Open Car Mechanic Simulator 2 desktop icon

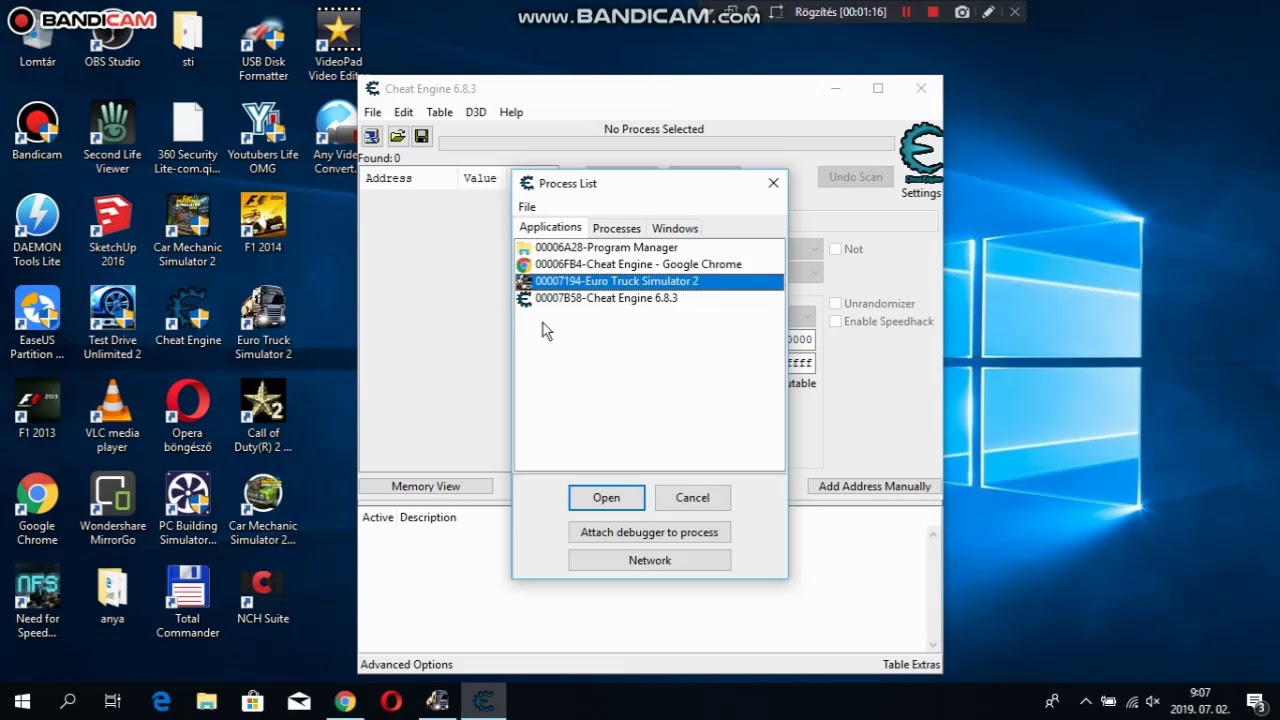tap(188, 231)
